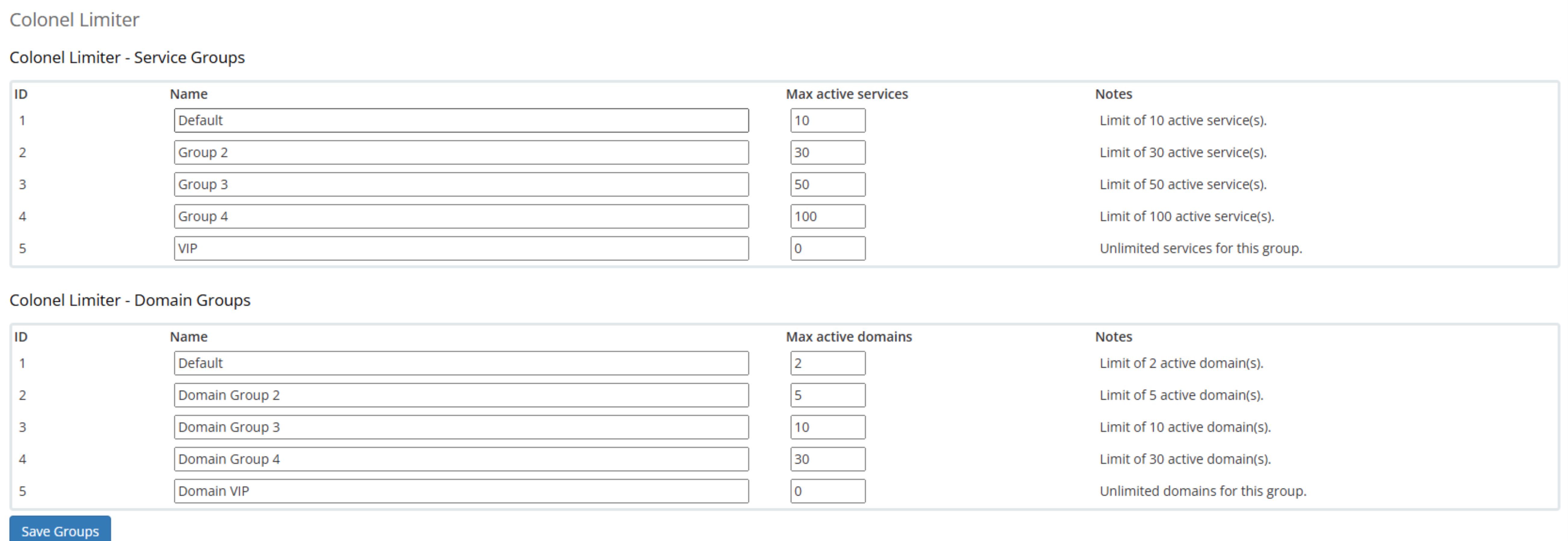Select the max services field showing 50
The height and width of the screenshot is (541, 1568).
coord(827,184)
